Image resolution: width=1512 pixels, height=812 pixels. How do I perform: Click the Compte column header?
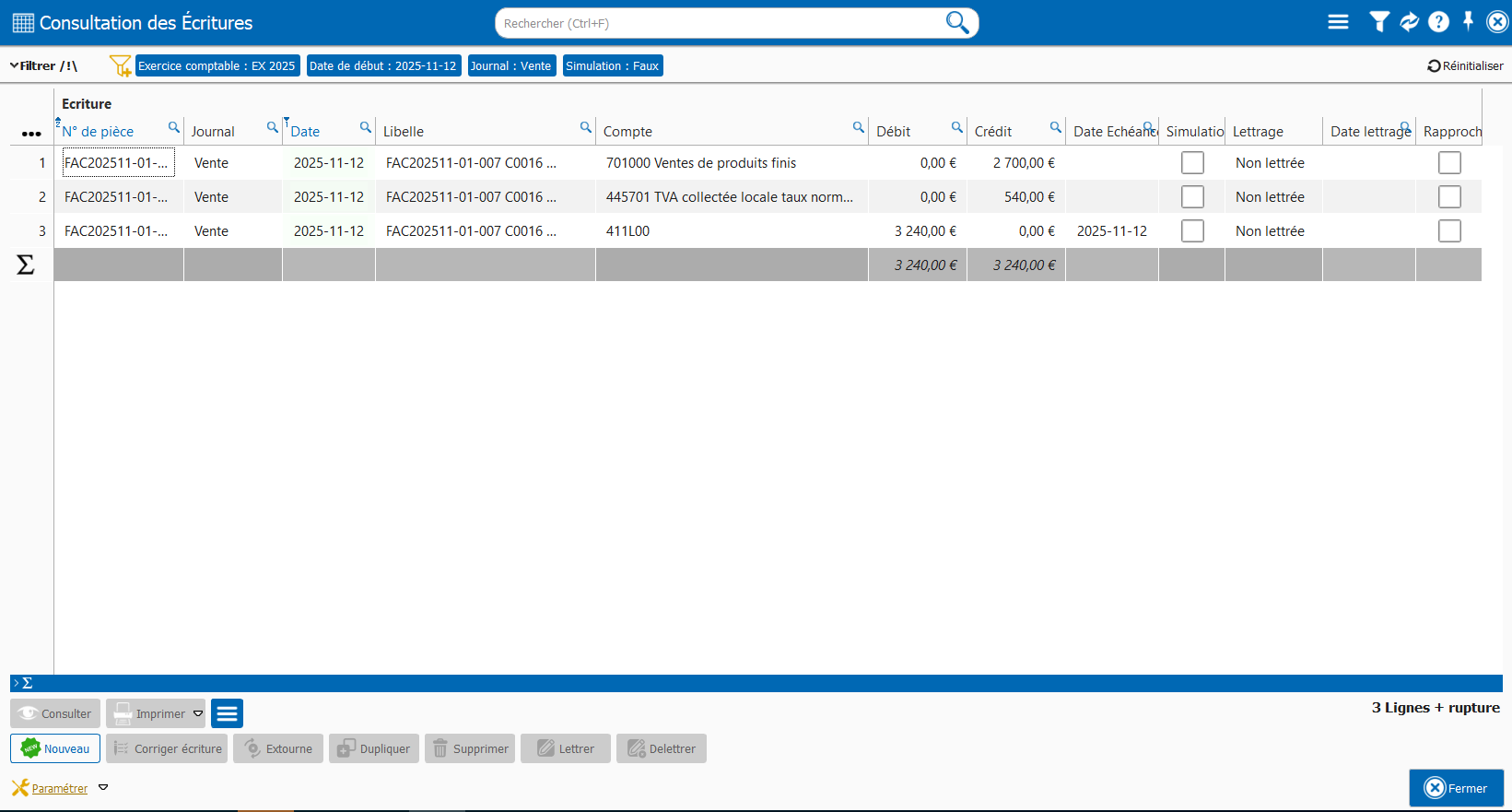coord(627,132)
